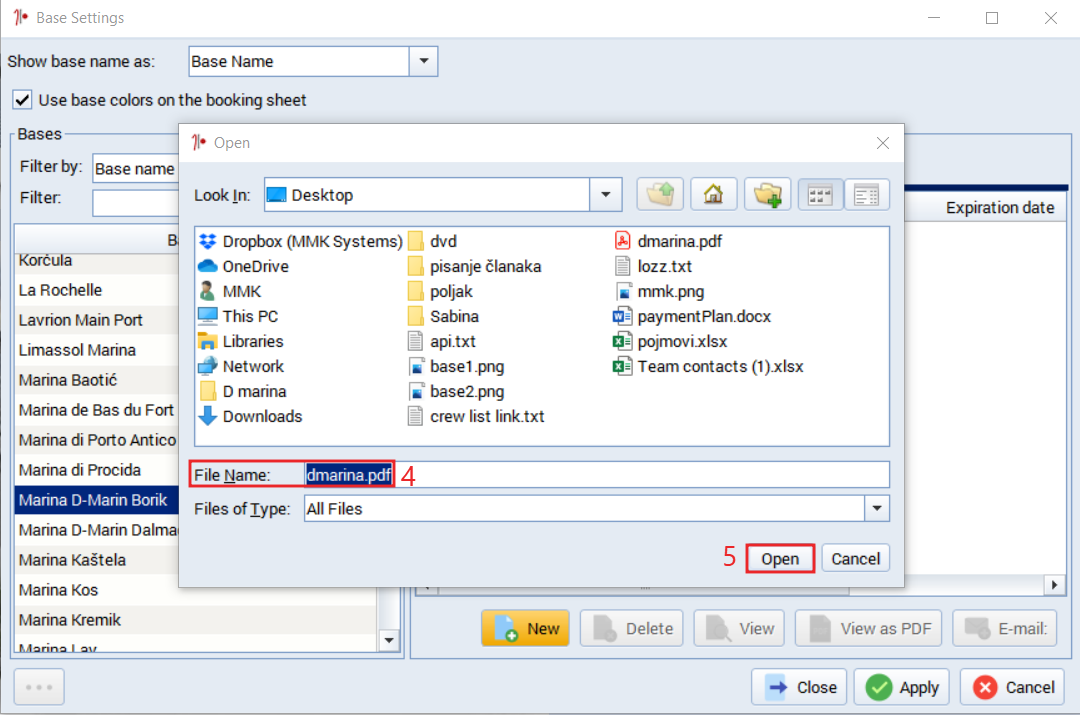
Task: Click the View document button
Action: coord(739,628)
